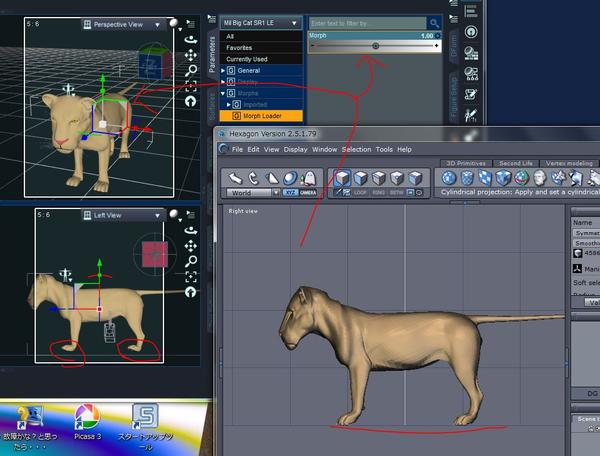Open the Perspective View dropdown
Screen dimensions: 600x456
pos(123,24)
